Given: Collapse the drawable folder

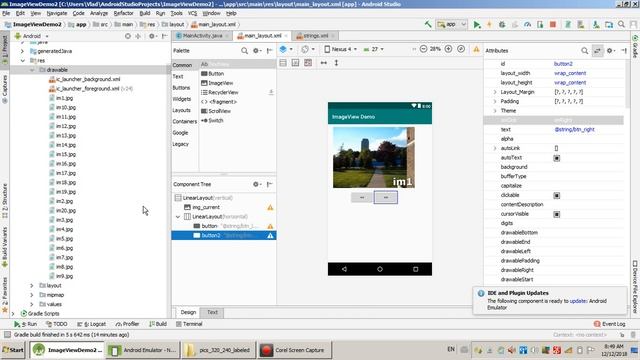Looking at the screenshot, I should (x=32, y=70).
